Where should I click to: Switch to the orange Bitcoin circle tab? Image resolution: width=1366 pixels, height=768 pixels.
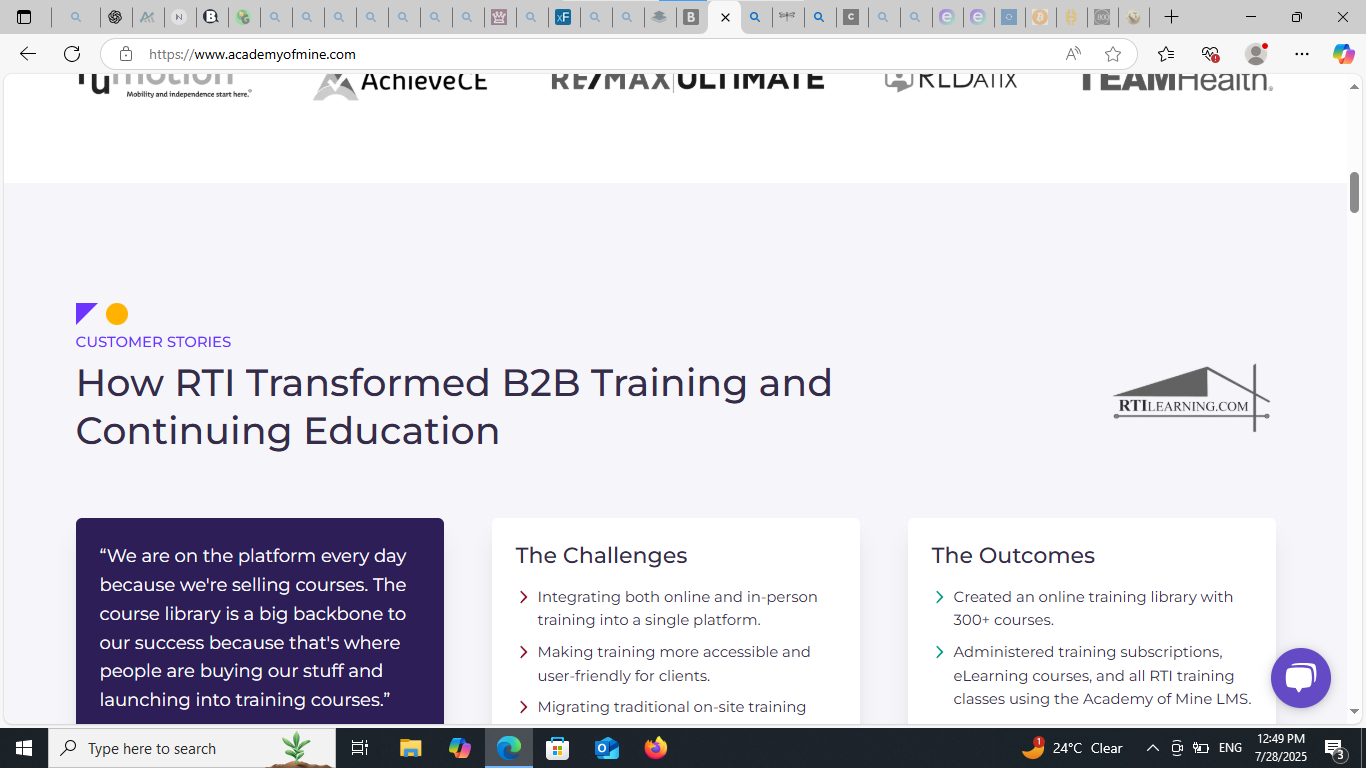pos(1039,17)
